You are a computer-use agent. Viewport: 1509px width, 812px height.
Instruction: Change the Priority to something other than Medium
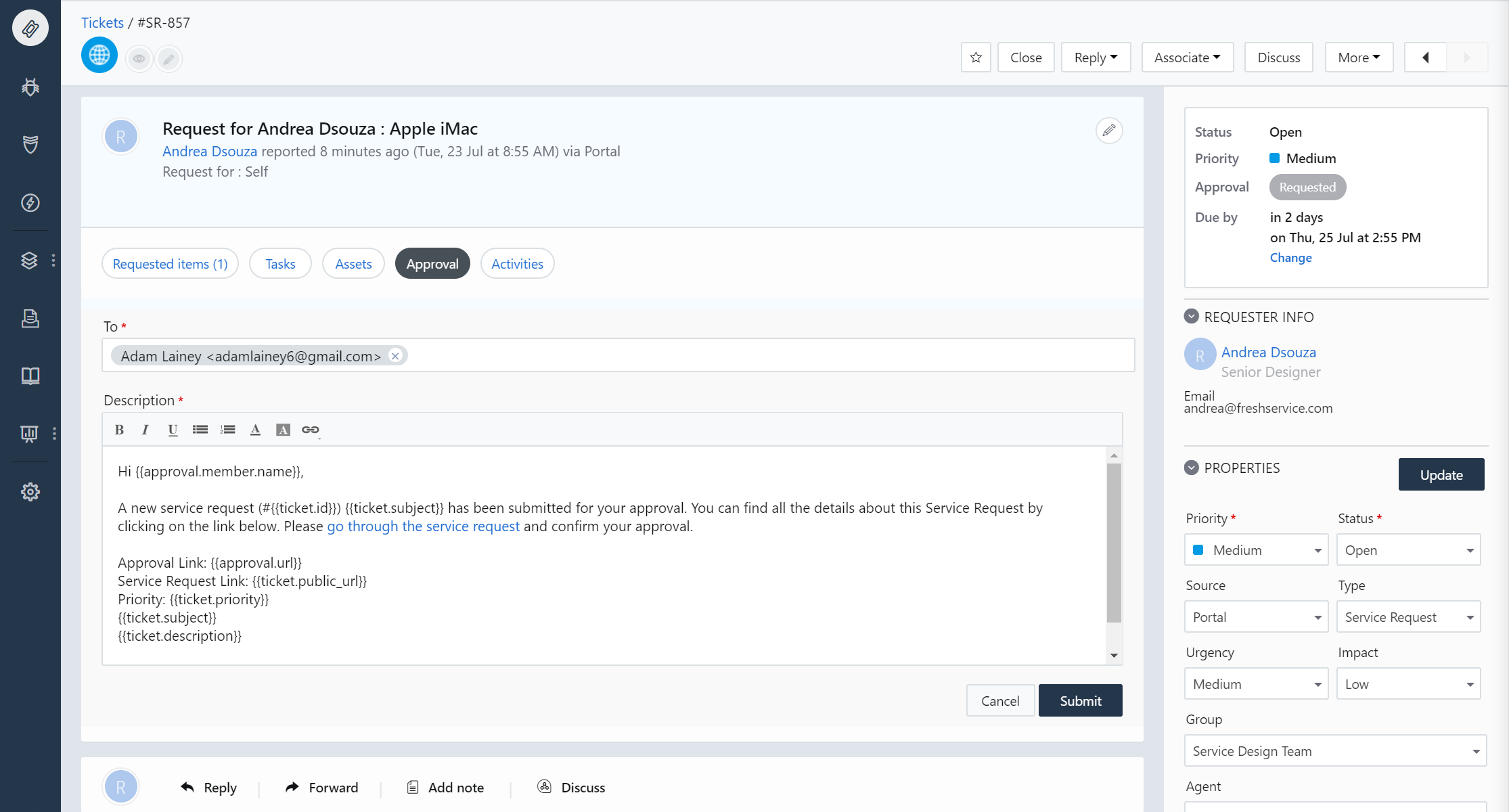[x=1256, y=549]
